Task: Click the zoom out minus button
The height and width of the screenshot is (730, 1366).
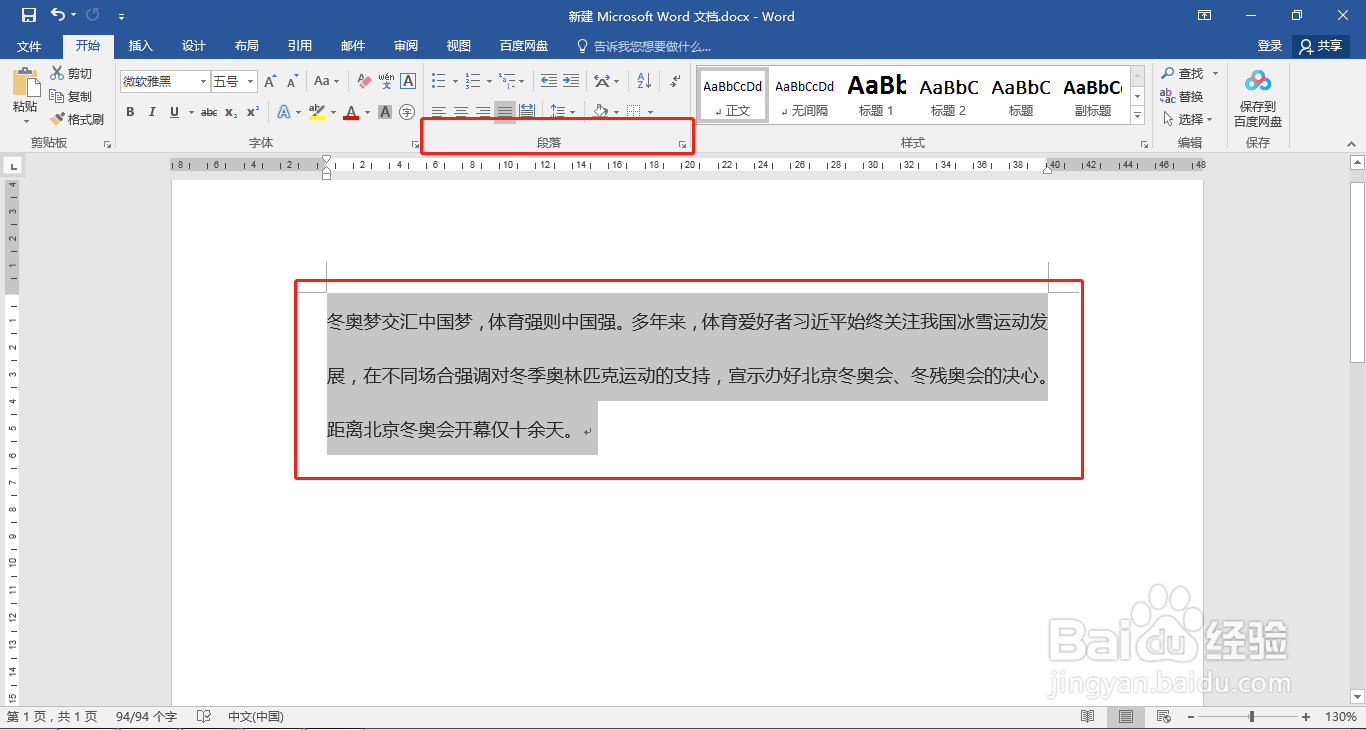Action: point(1189,717)
